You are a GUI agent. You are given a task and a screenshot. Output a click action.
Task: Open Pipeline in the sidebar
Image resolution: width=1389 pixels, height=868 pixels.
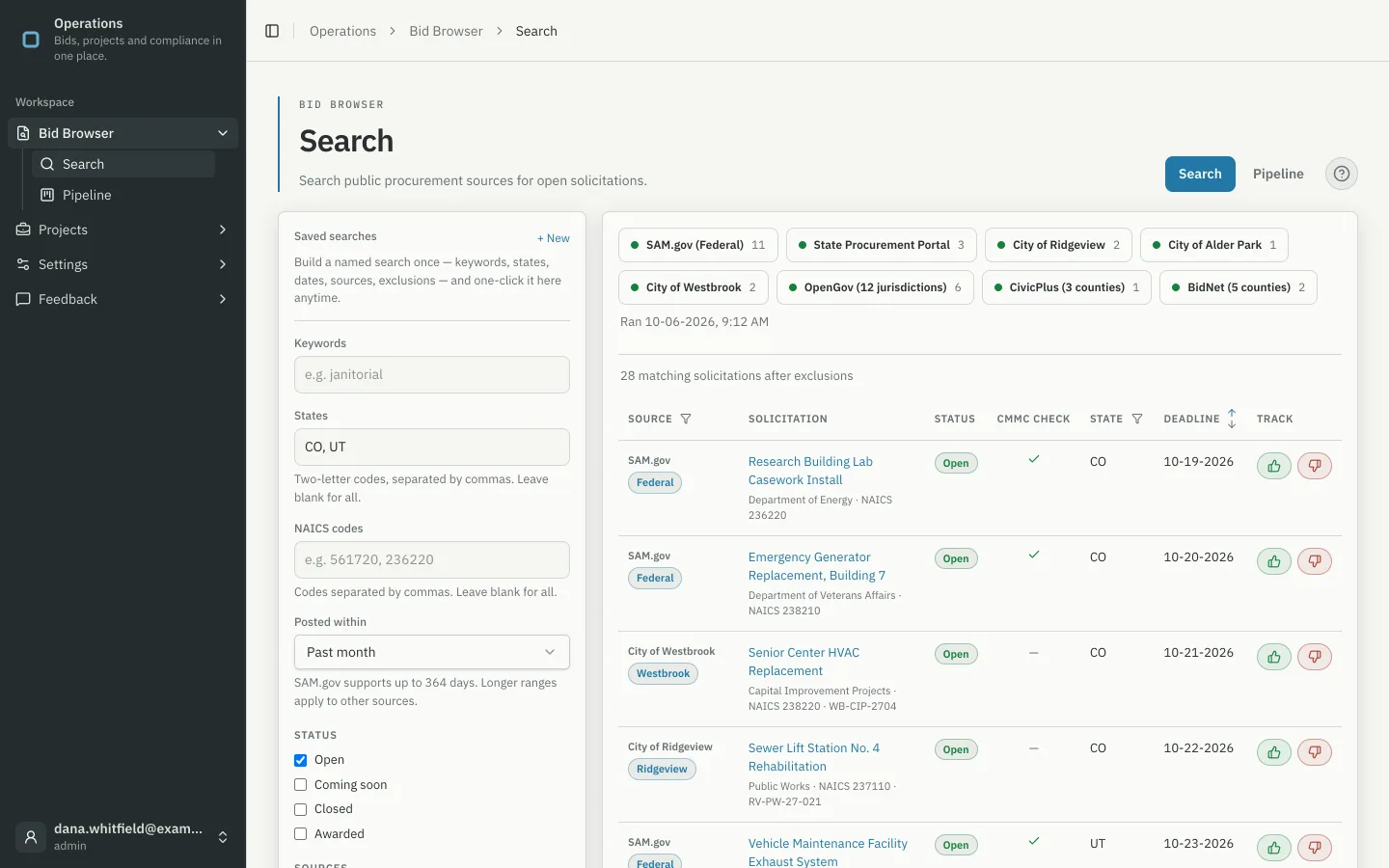[x=123, y=195]
